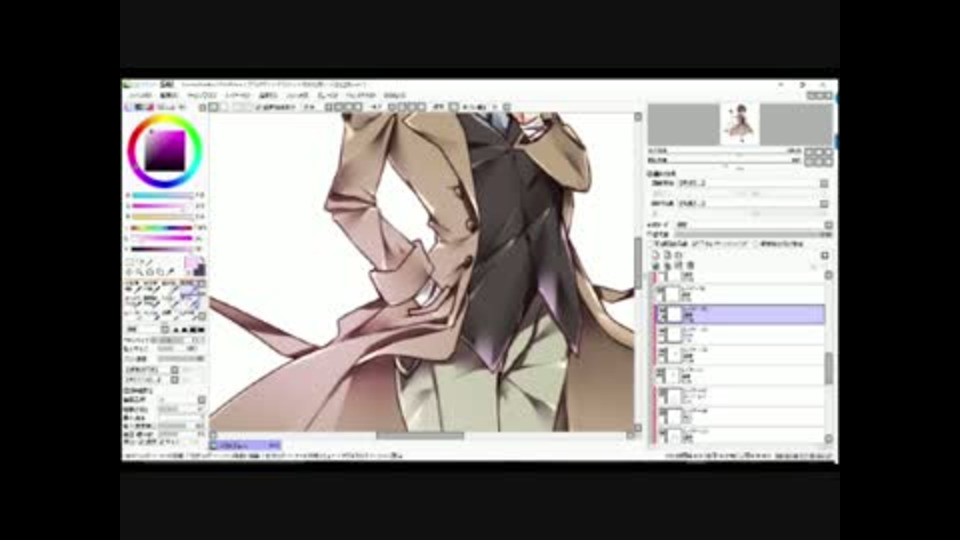Image resolution: width=960 pixels, height=540 pixels.
Task: Open the File menu in SAI
Action: 140,96
